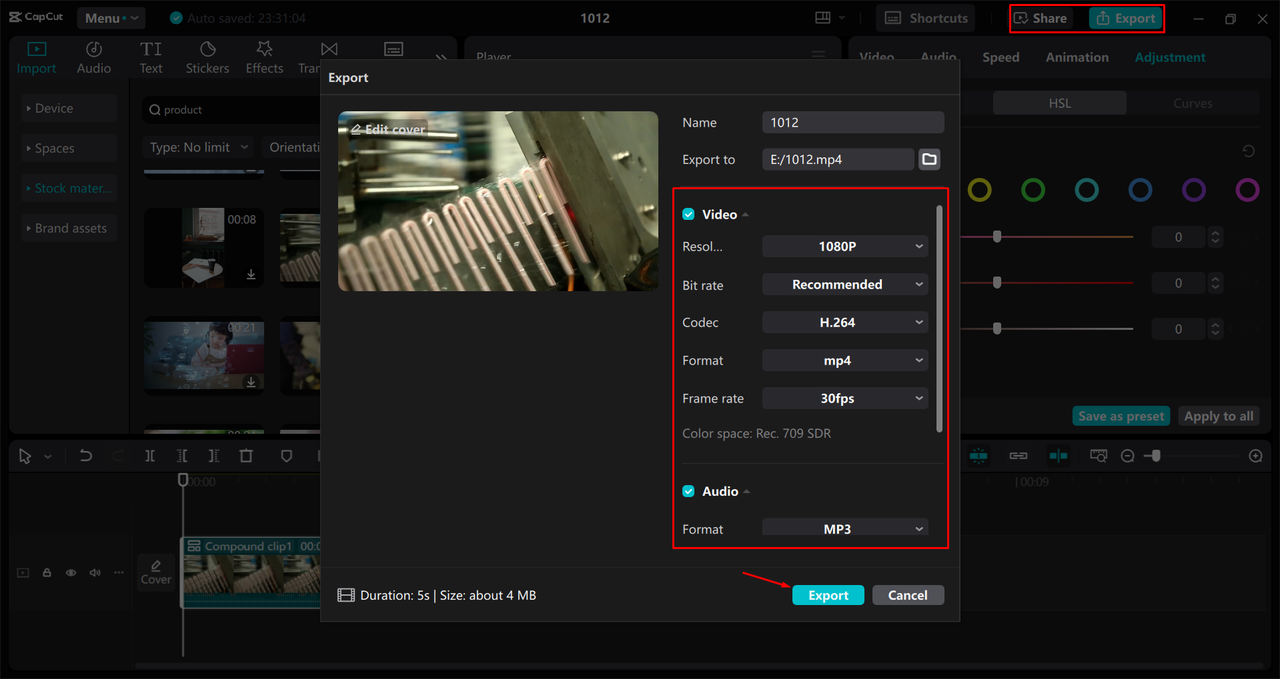Click the zoom-to-fit timeline icon

[x=1098, y=456]
